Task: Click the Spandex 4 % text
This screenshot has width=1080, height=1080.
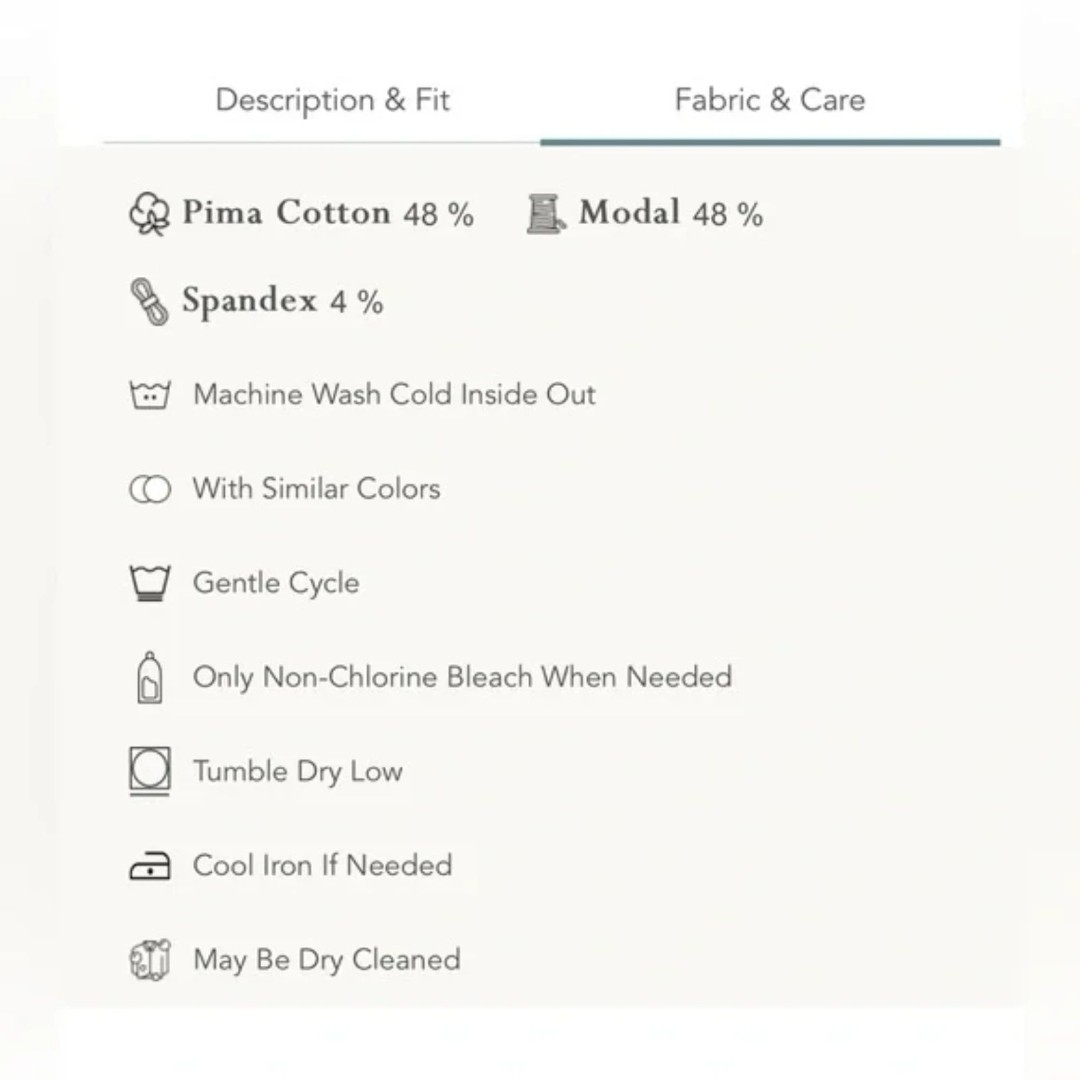Action: coord(282,302)
